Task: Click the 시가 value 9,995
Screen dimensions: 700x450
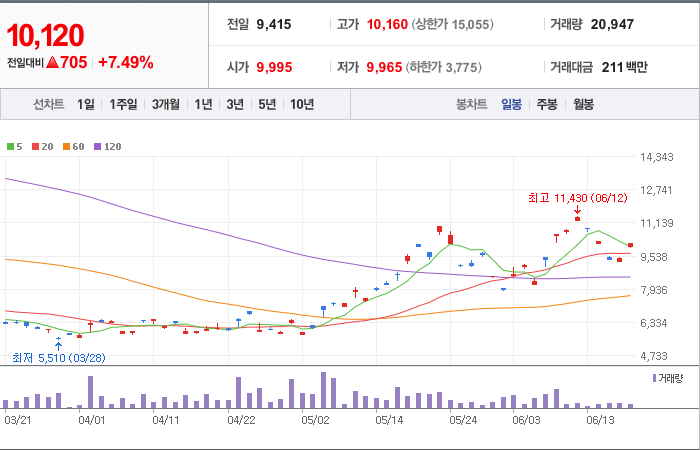Action: pos(274,67)
